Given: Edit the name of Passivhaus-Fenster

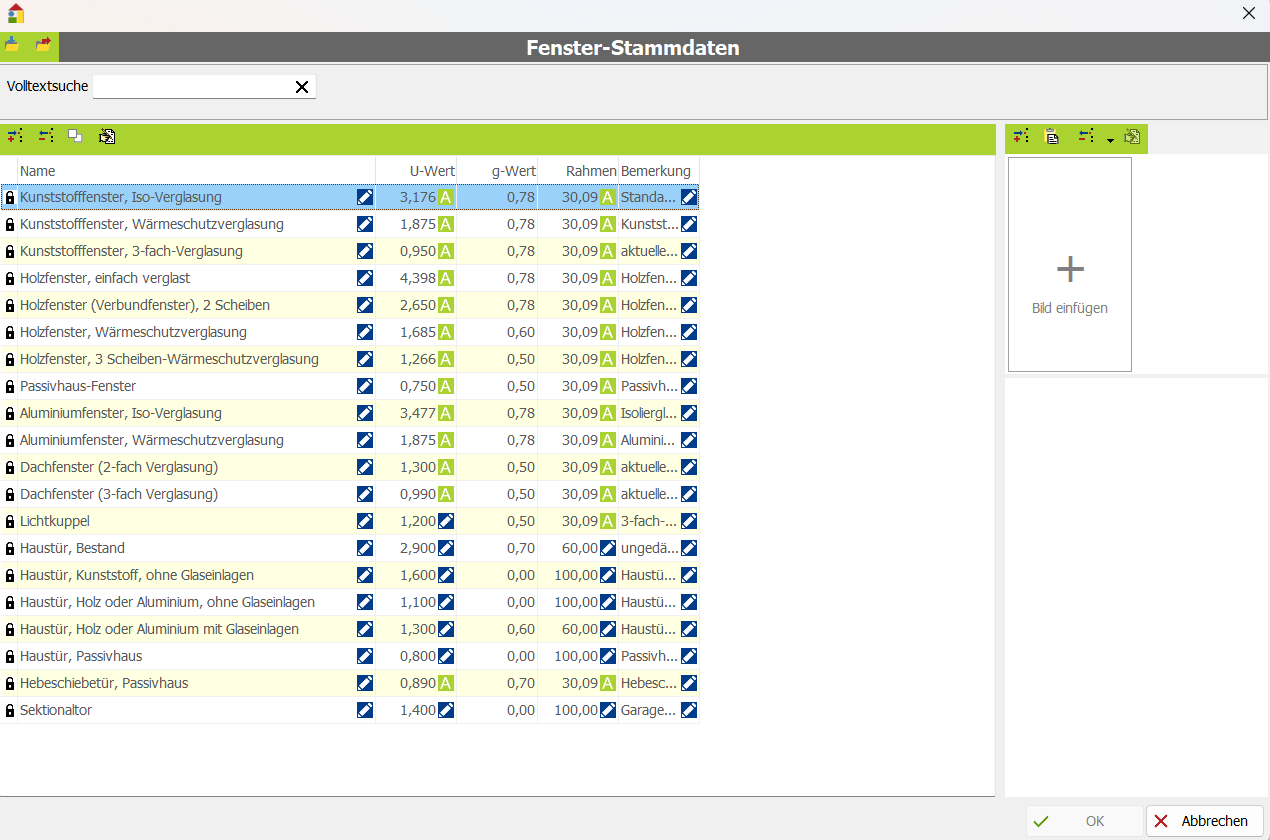Looking at the screenshot, I should (365, 386).
